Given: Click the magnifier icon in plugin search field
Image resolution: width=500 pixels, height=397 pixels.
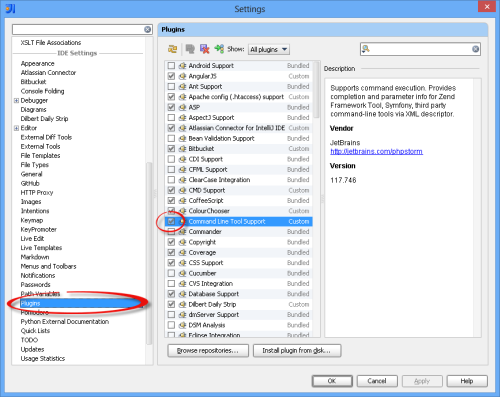Looking at the screenshot, I should [366, 49].
